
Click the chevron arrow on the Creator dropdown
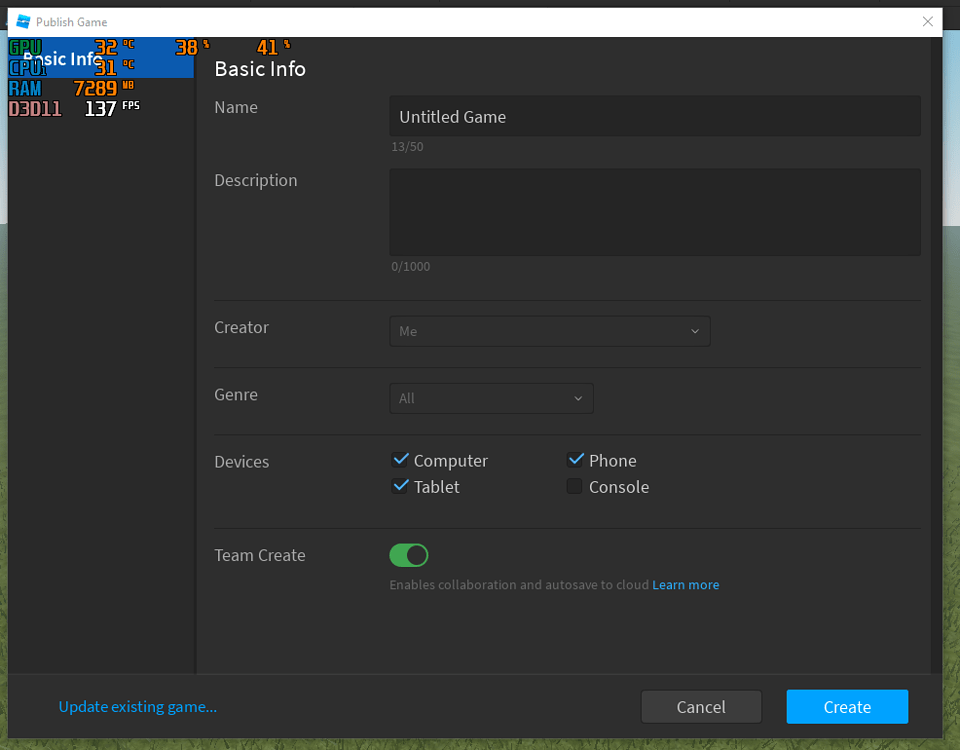[696, 330]
